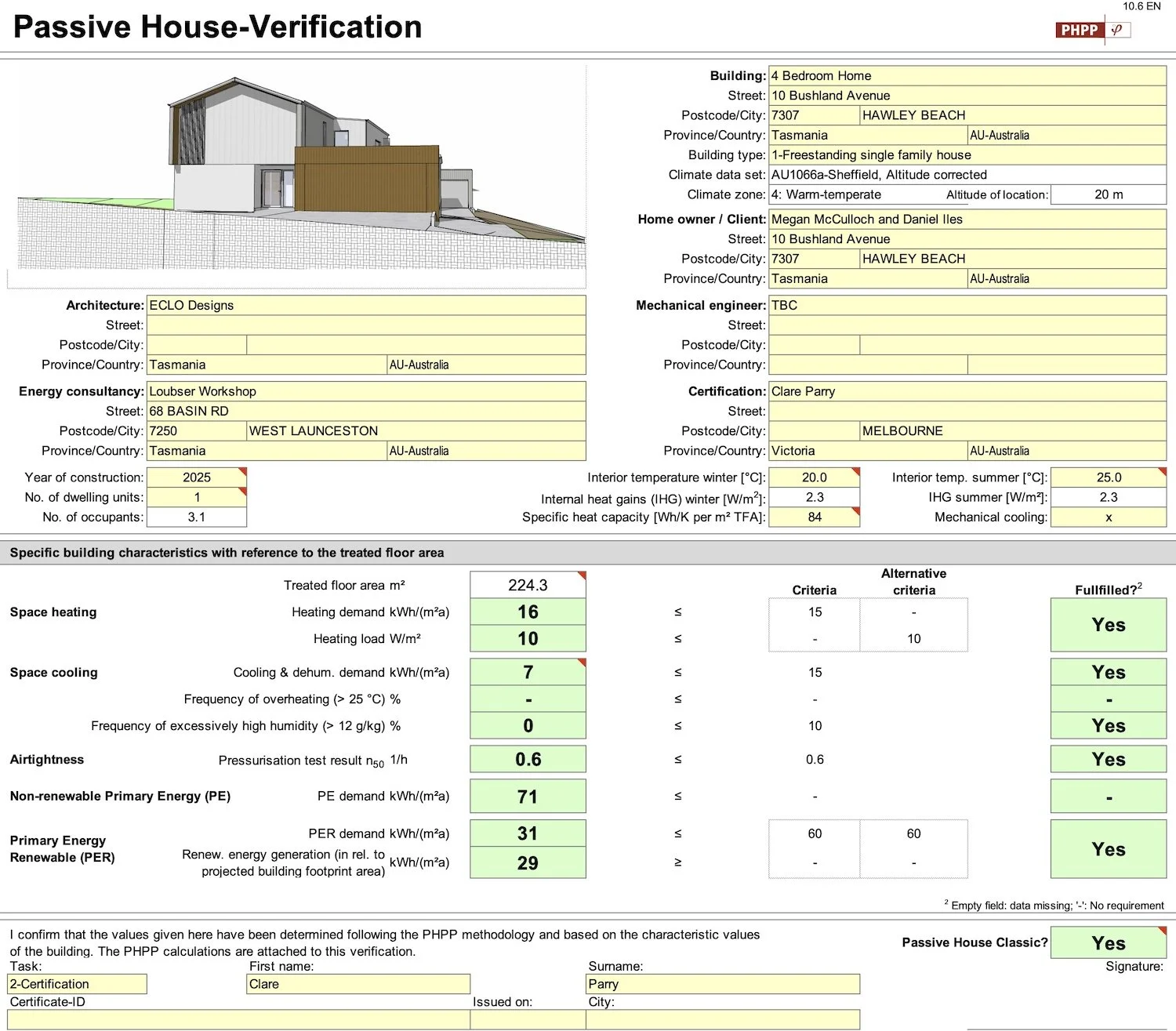This screenshot has width=1176, height=1031.
Task: Select the Architecture field 'ECLO Designs'
Action: [x=366, y=306]
